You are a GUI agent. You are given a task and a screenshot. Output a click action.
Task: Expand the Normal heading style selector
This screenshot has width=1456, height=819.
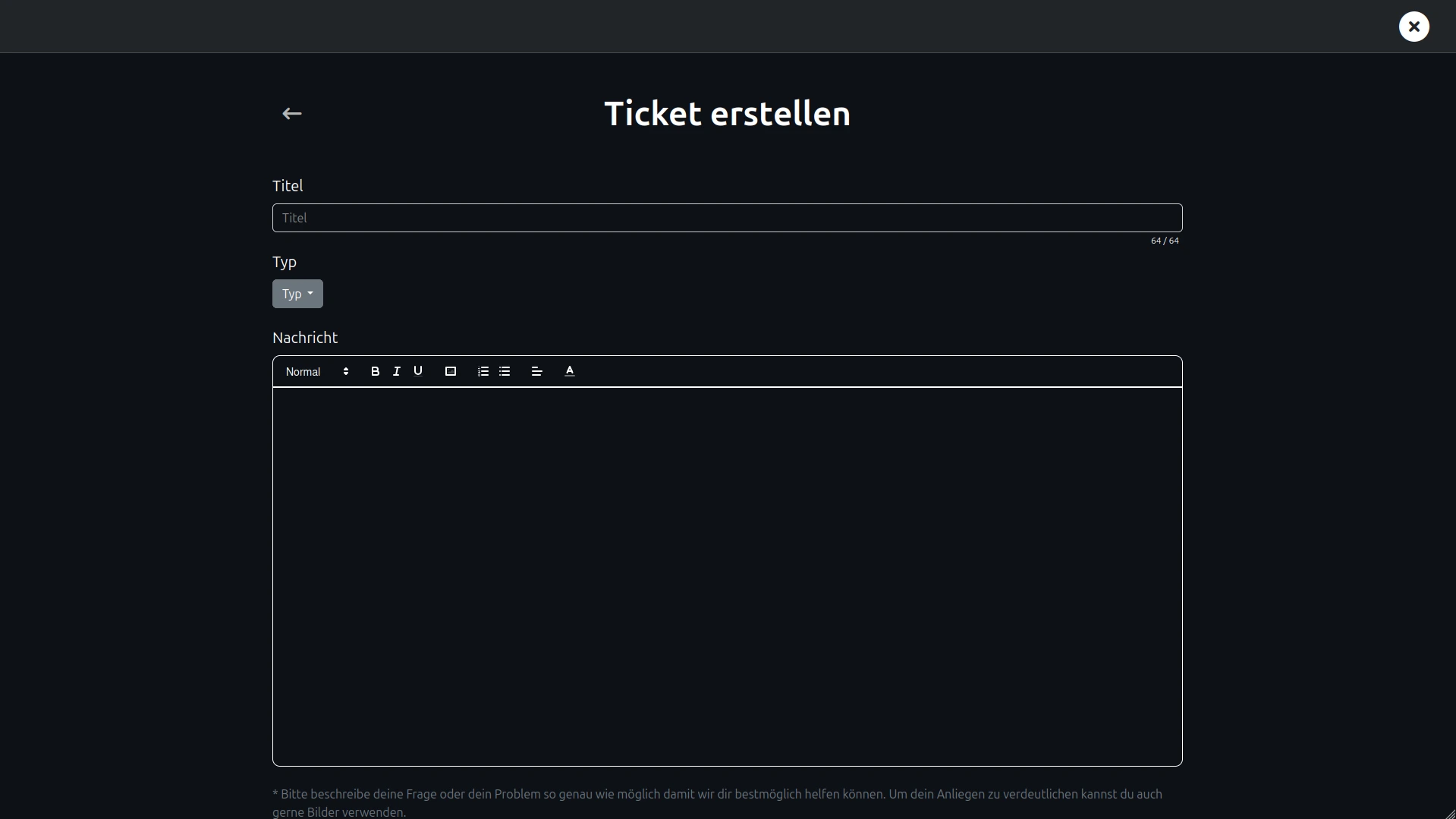pyautogui.click(x=317, y=372)
